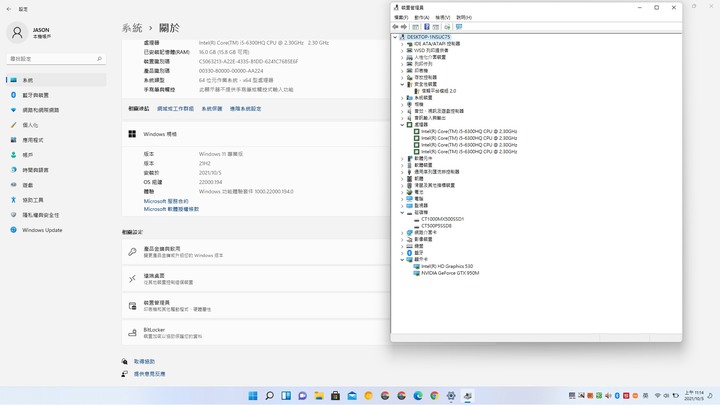The image size is (720, 405).
Task: Select the Trusted Platform Module 2.0 device
Action: 439,91
